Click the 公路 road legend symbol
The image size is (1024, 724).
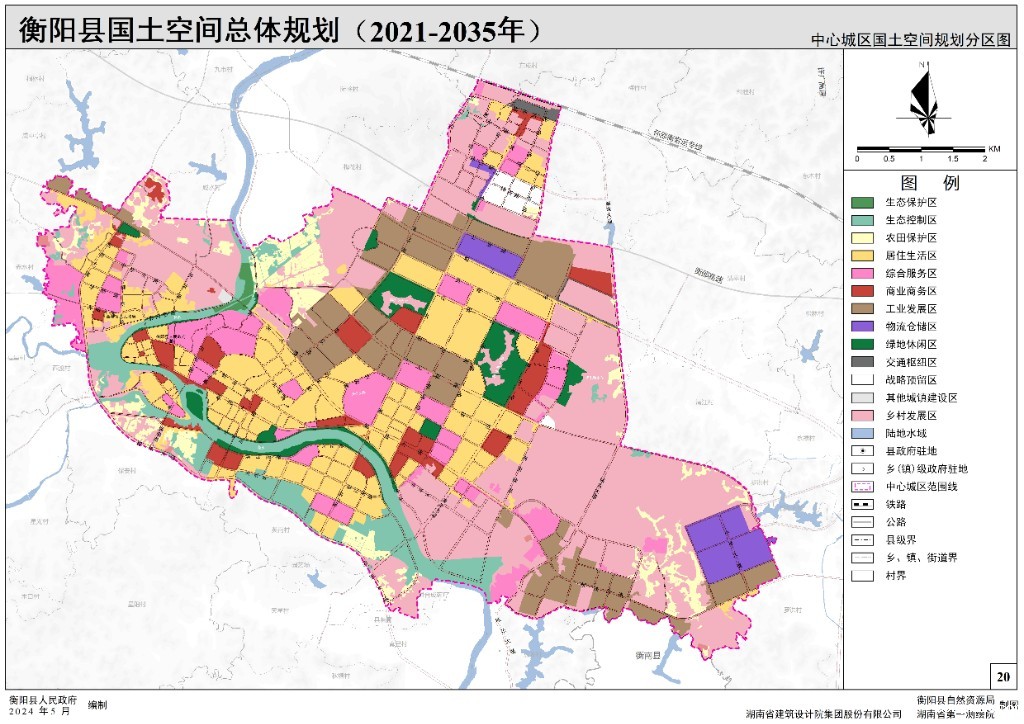(862, 522)
